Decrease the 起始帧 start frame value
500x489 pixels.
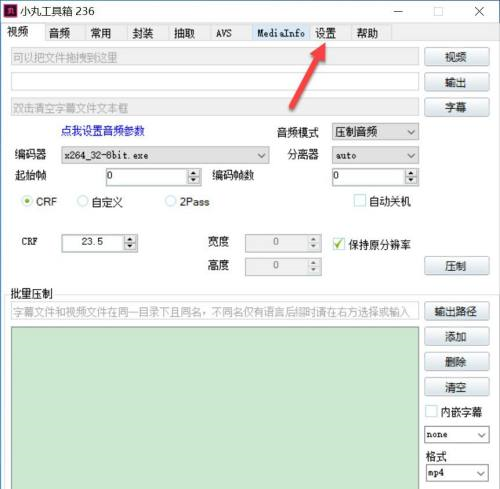coord(193,180)
